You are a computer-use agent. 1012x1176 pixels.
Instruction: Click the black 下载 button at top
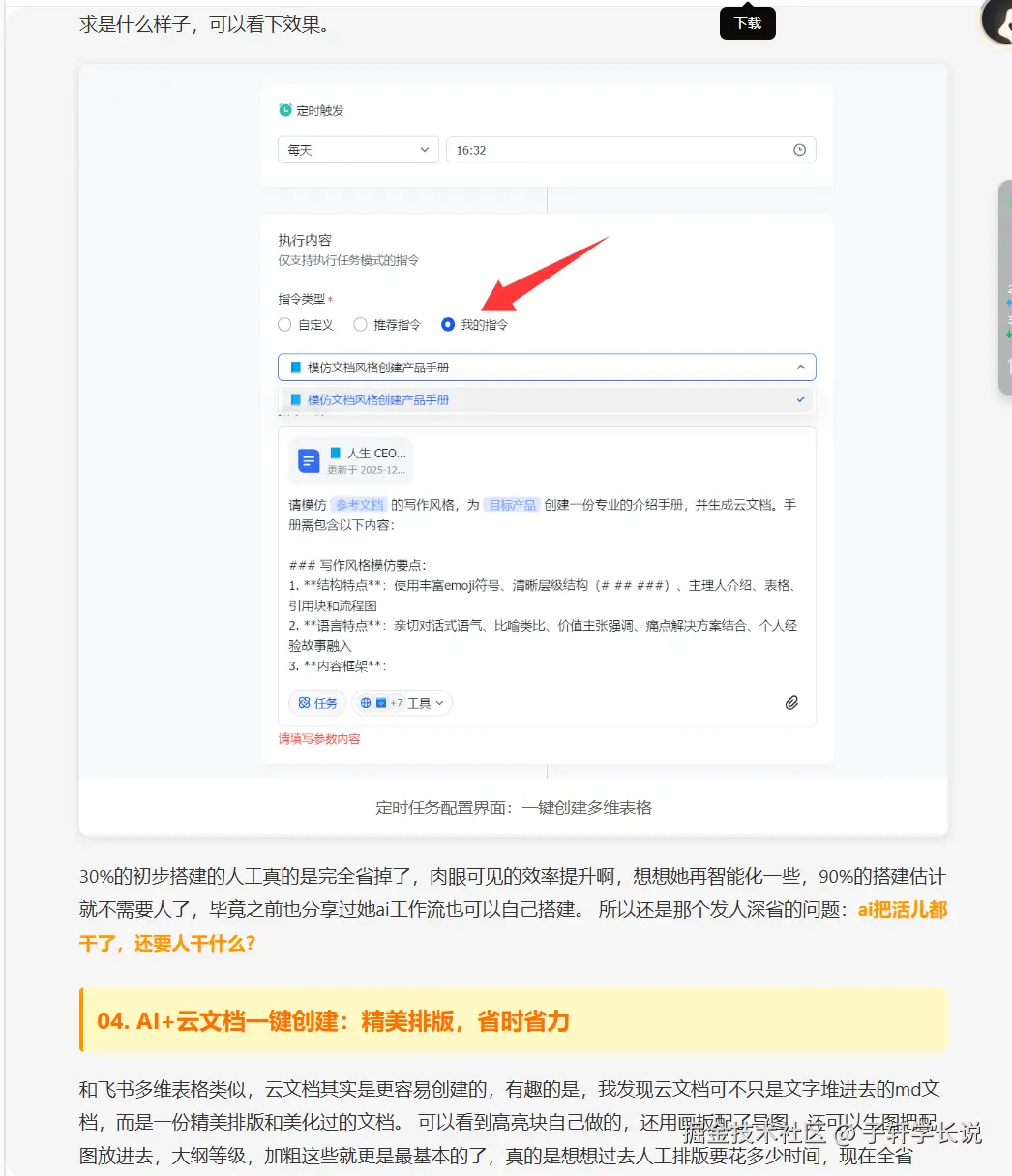click(747, 22)
